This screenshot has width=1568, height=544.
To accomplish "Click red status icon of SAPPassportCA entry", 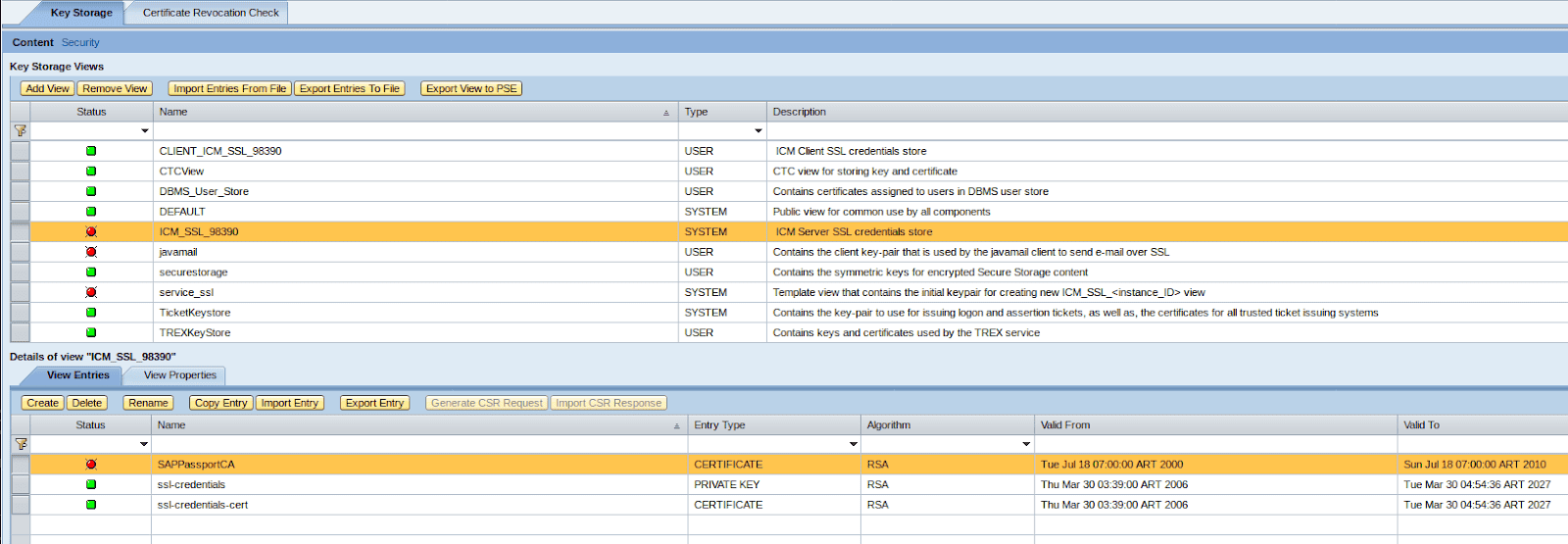I will (91, 465).
